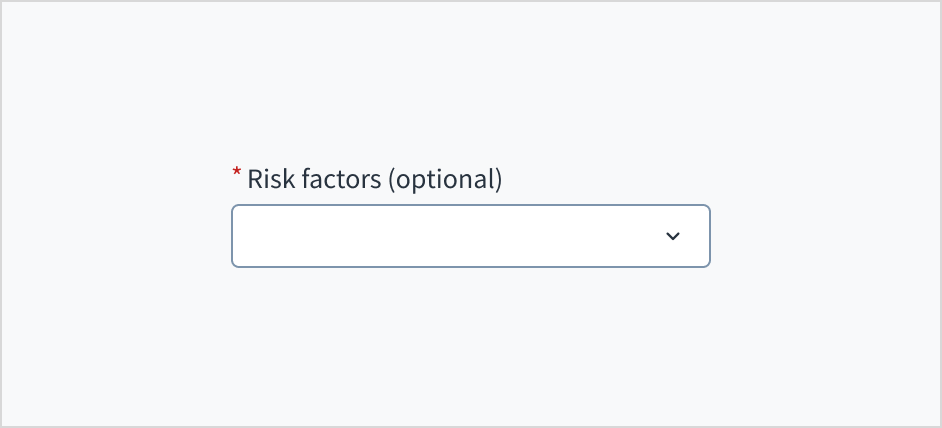Image resolution: width=942 pixels, height=428 pixels.
Task: Click the red asterisk before Risk factors
Action: click(x=237, y=175)
